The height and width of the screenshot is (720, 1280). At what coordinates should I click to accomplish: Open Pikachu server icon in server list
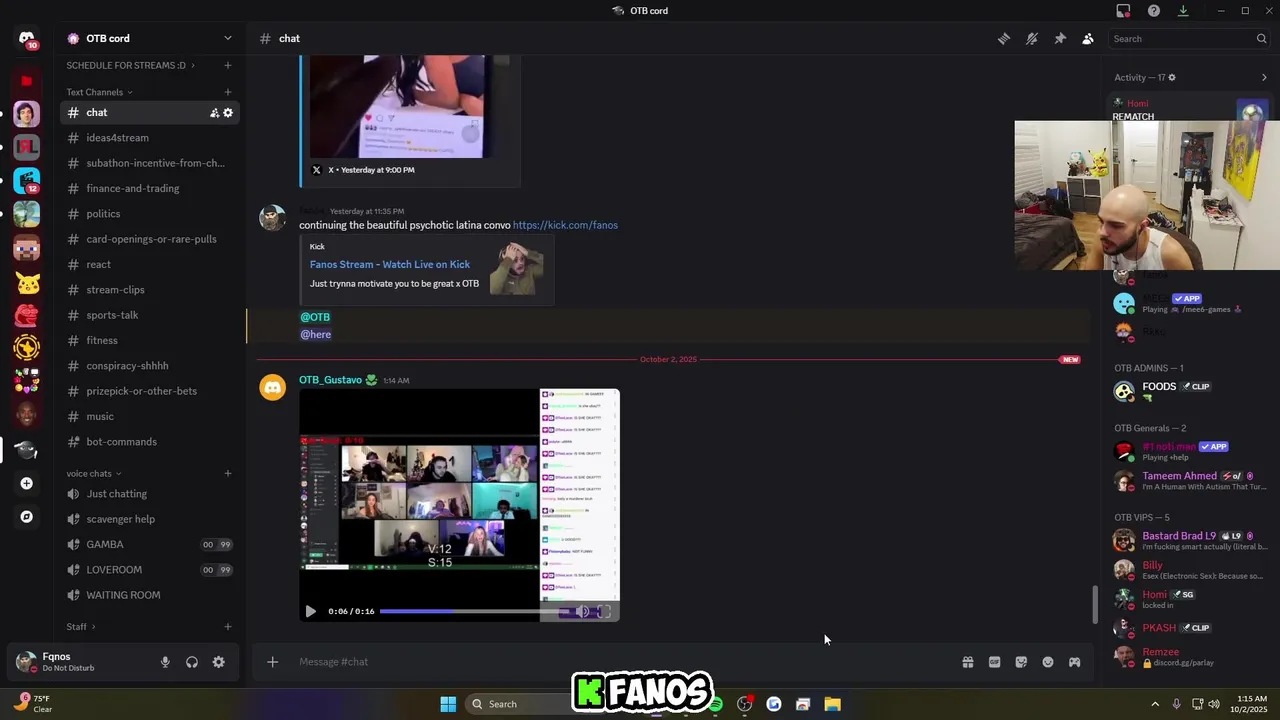(x=27, y=282)
